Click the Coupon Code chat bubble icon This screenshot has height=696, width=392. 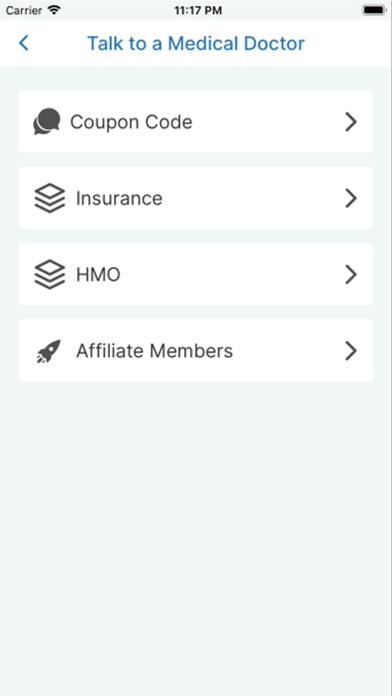point(47,122)
